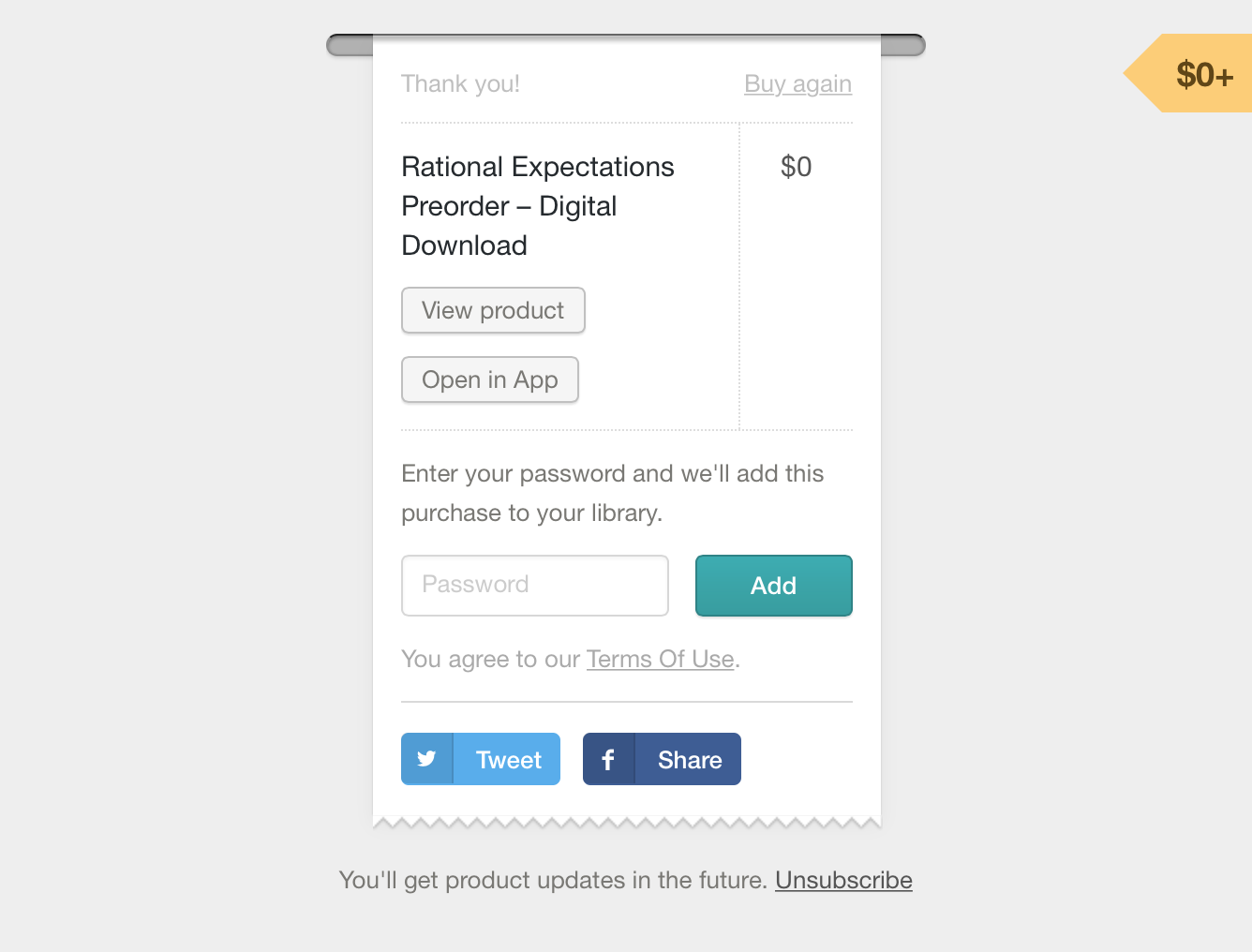Click the gray rod above the receipt
Screen dimensions: 1252x952
coord(626,44)
